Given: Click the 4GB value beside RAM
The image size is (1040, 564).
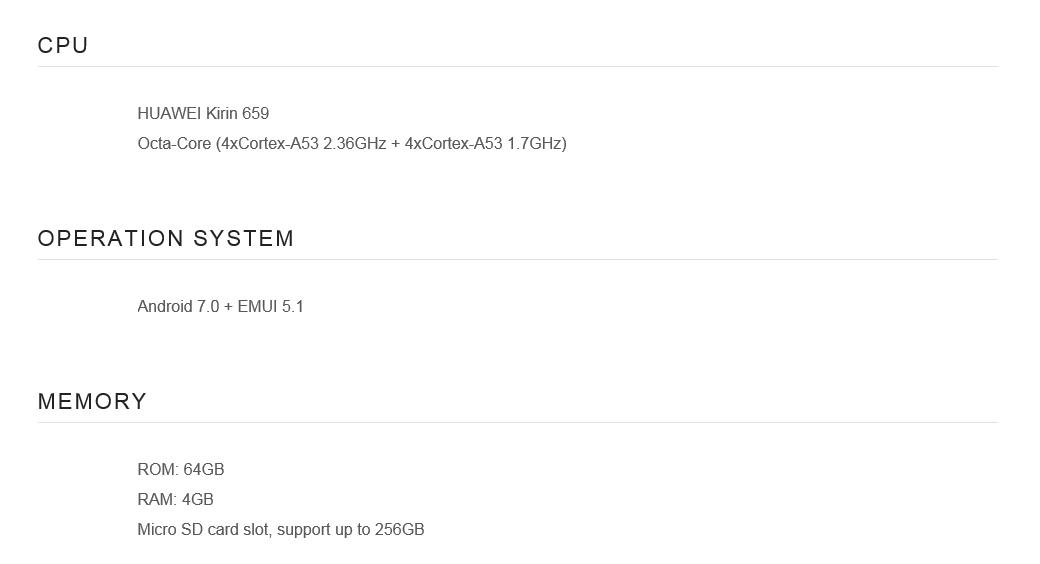Looking at the screenshot, I should [198, 500].
